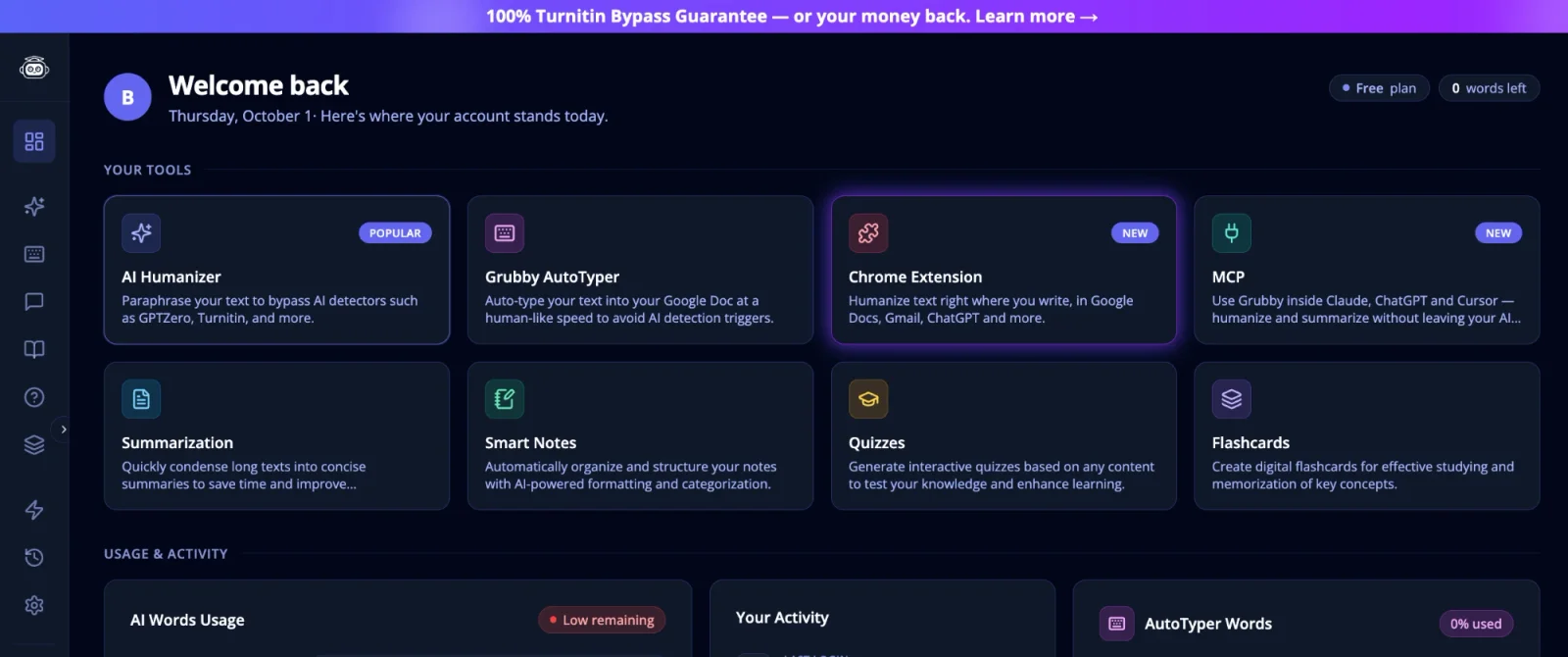Open the Summarization card title
1568x657 pixels.
(x=177, y=443)
